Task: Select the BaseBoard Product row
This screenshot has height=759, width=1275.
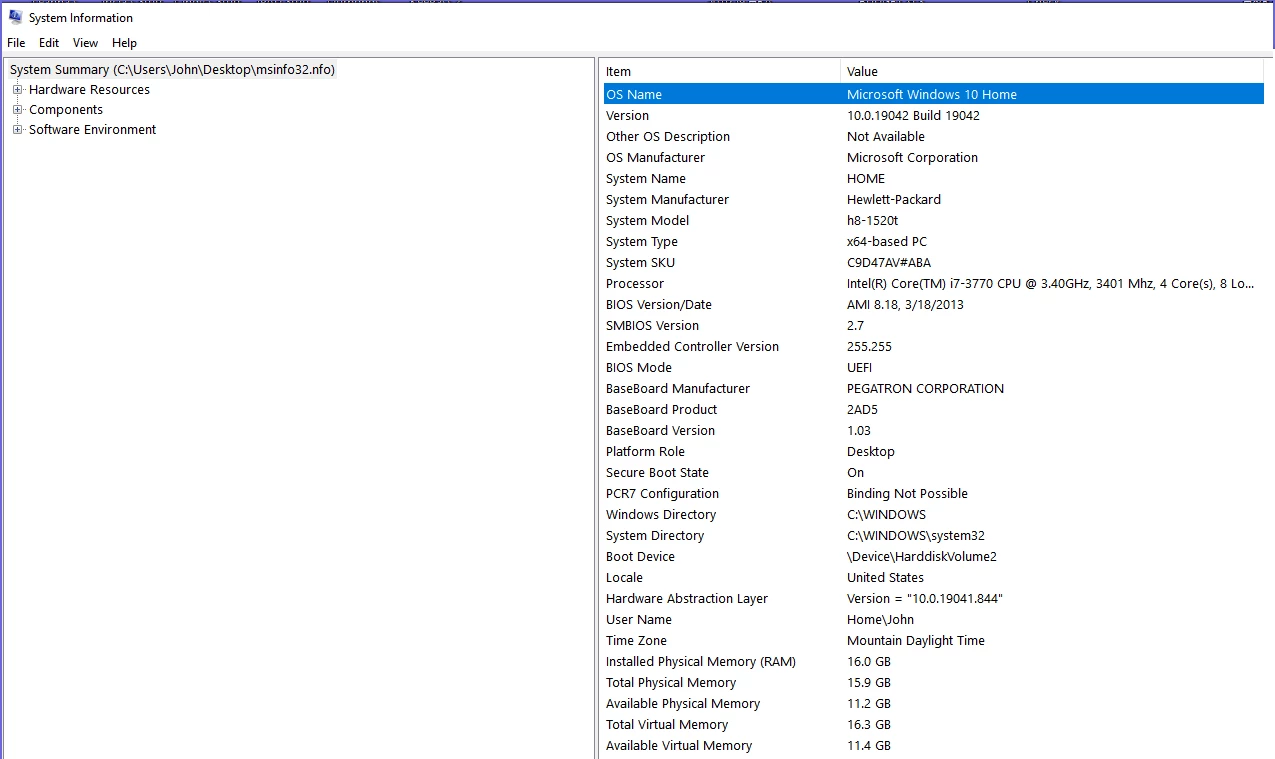Action: click(x=933, y=409)
